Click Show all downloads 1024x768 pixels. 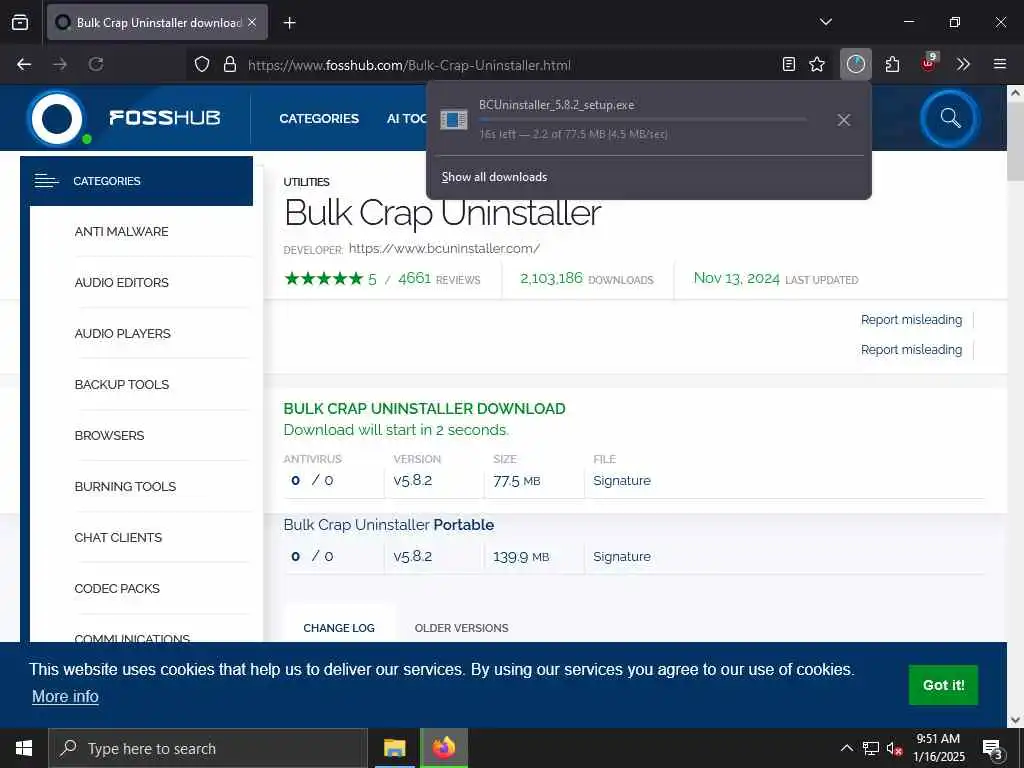coord(494,177)
